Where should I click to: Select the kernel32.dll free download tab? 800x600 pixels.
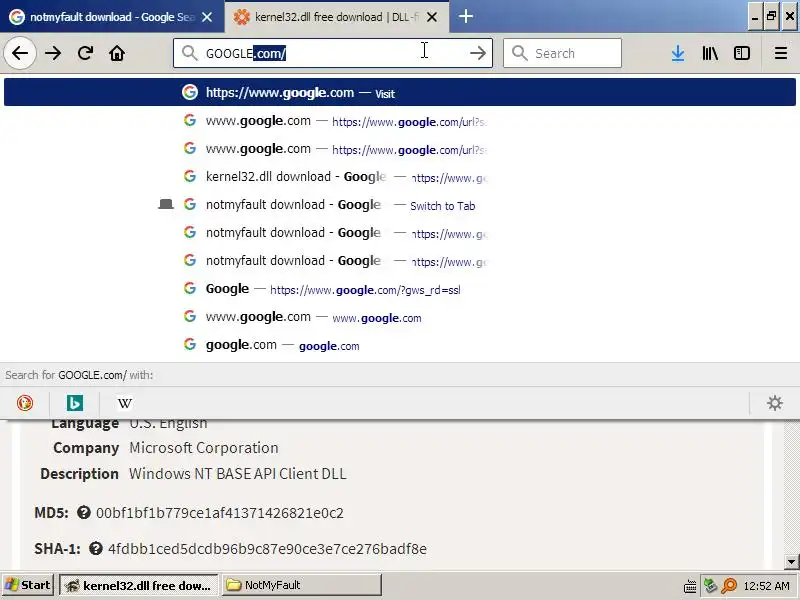tap(336, 17)
